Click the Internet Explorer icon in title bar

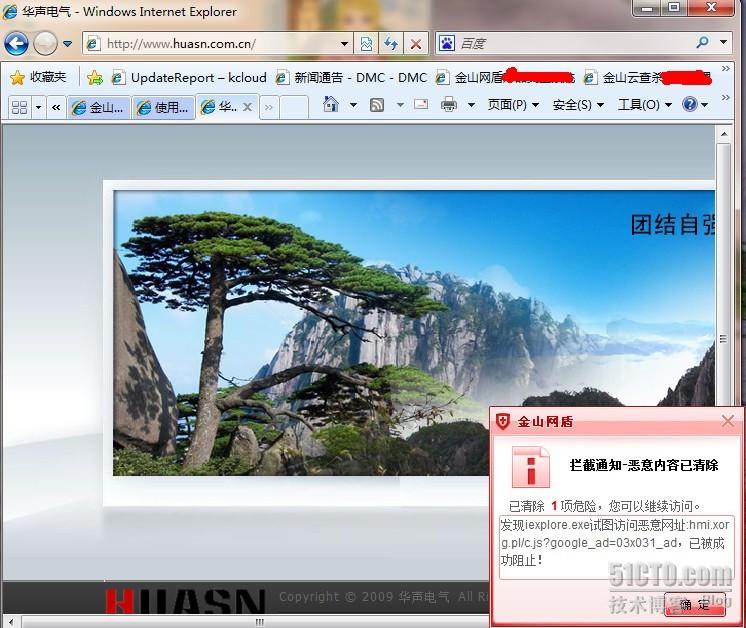10,11
